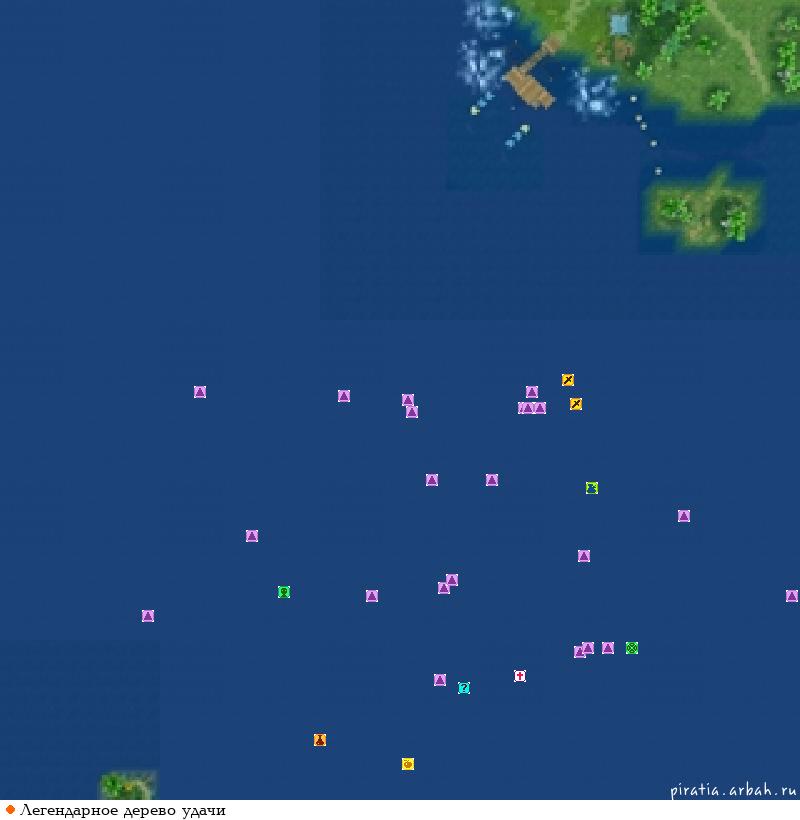This screenshot has height=820, width=800.
Task: Click the "Легендарное дерево удачи" legend text
Action: [x=123, y=811]
